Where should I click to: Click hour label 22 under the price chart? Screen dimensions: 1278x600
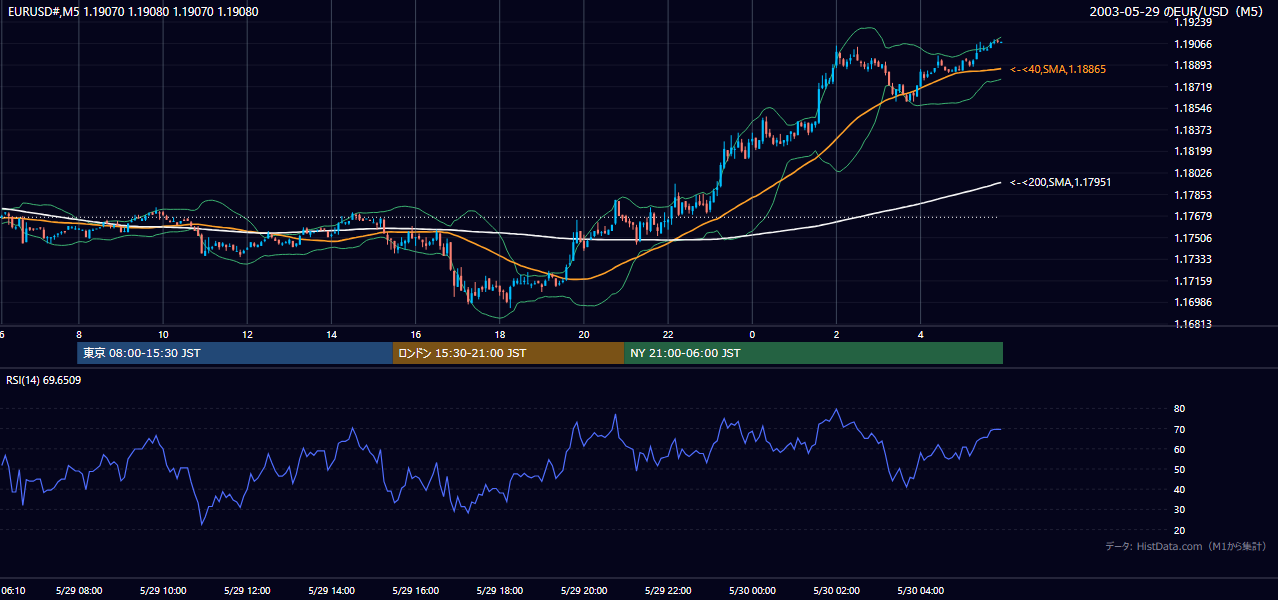[668, 335]
